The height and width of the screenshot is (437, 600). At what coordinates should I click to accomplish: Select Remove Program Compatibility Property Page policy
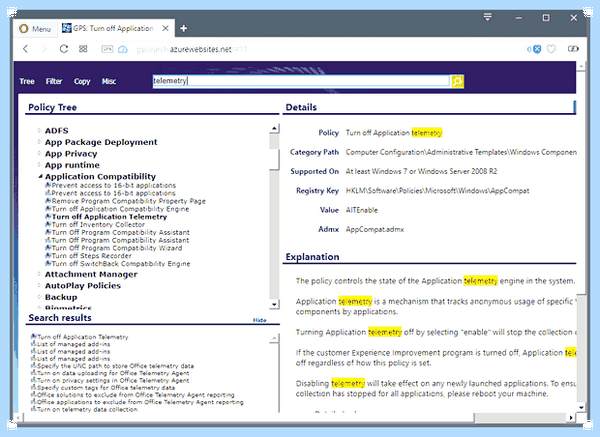pyautogui.click(x=129, y=201)
